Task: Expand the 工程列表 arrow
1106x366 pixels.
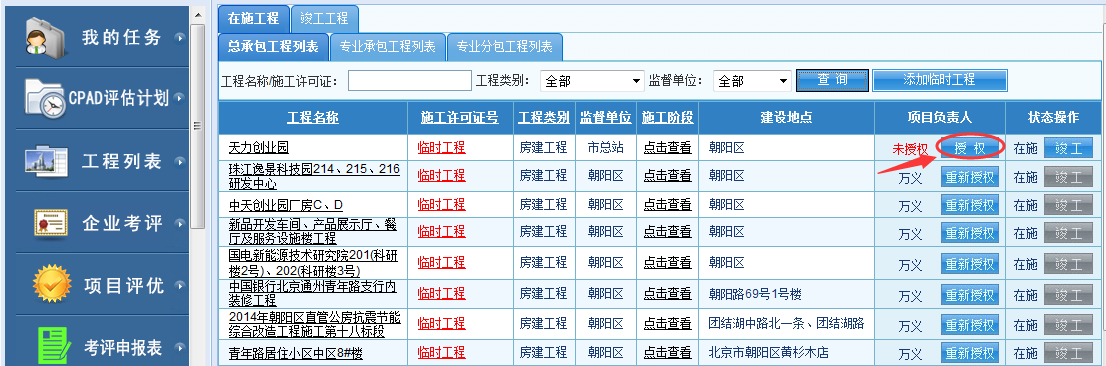Action: click(x=181, y=161)
